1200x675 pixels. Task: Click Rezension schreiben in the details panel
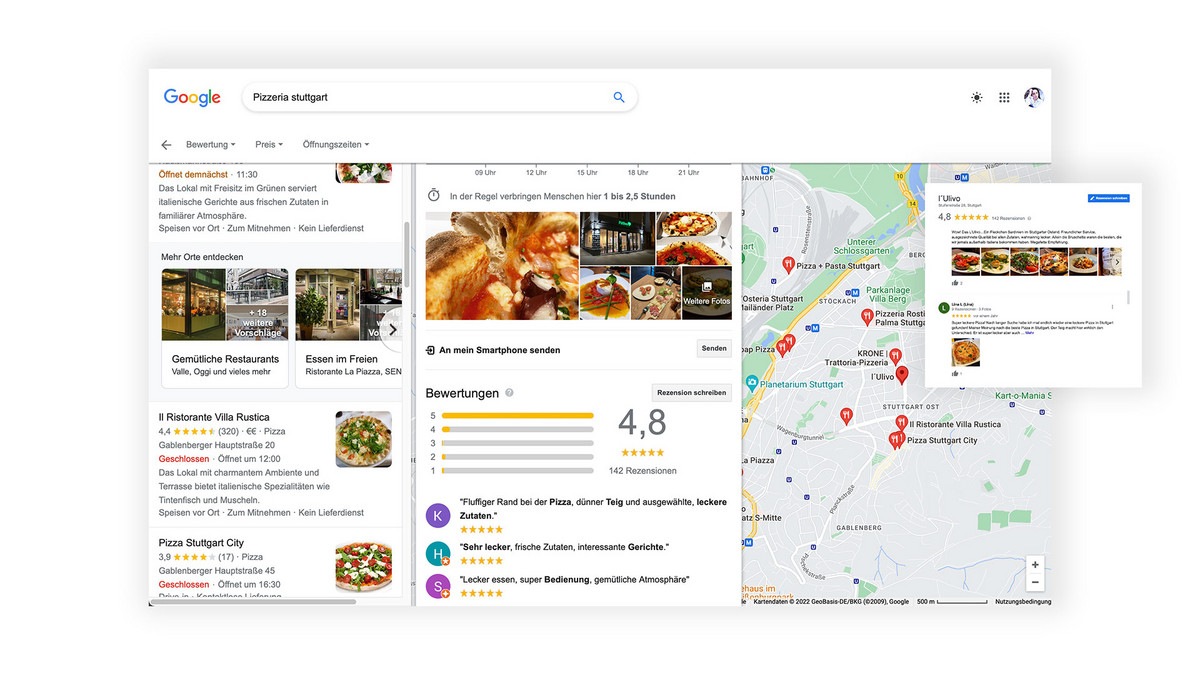tap(692, 393)
